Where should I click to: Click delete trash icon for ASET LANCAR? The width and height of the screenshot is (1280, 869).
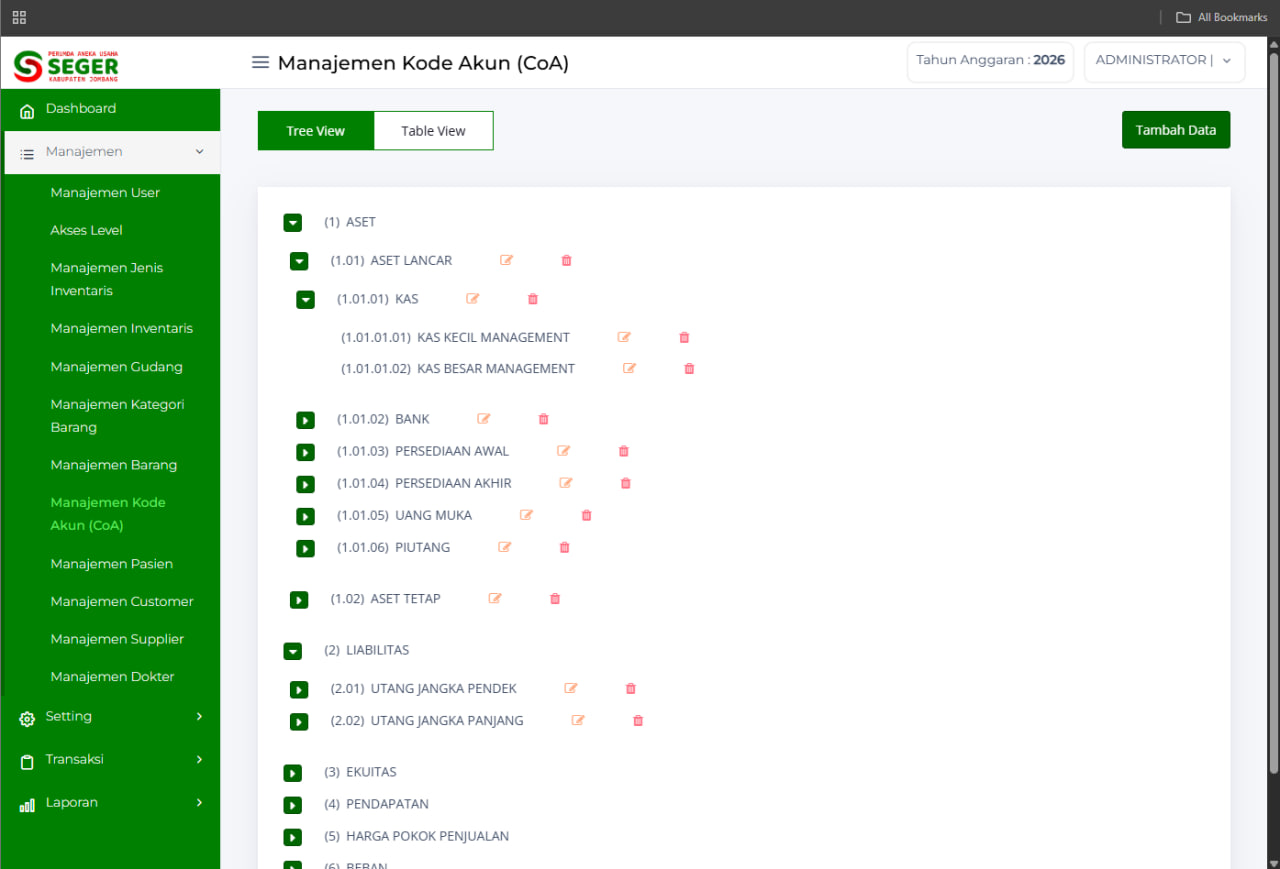coord(567,260)
